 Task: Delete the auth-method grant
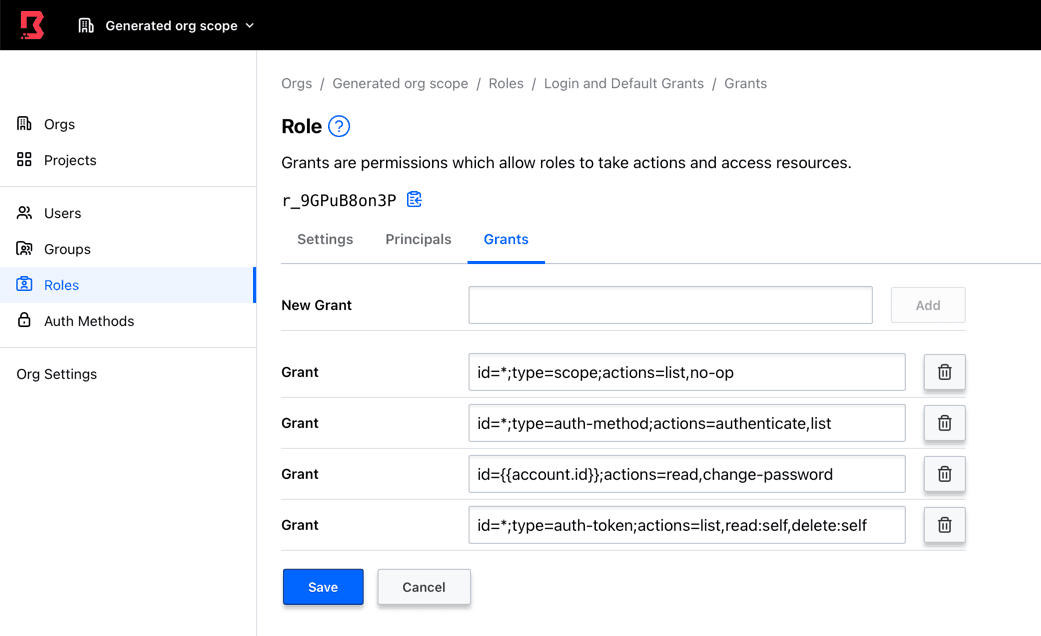tap(944, 423)
